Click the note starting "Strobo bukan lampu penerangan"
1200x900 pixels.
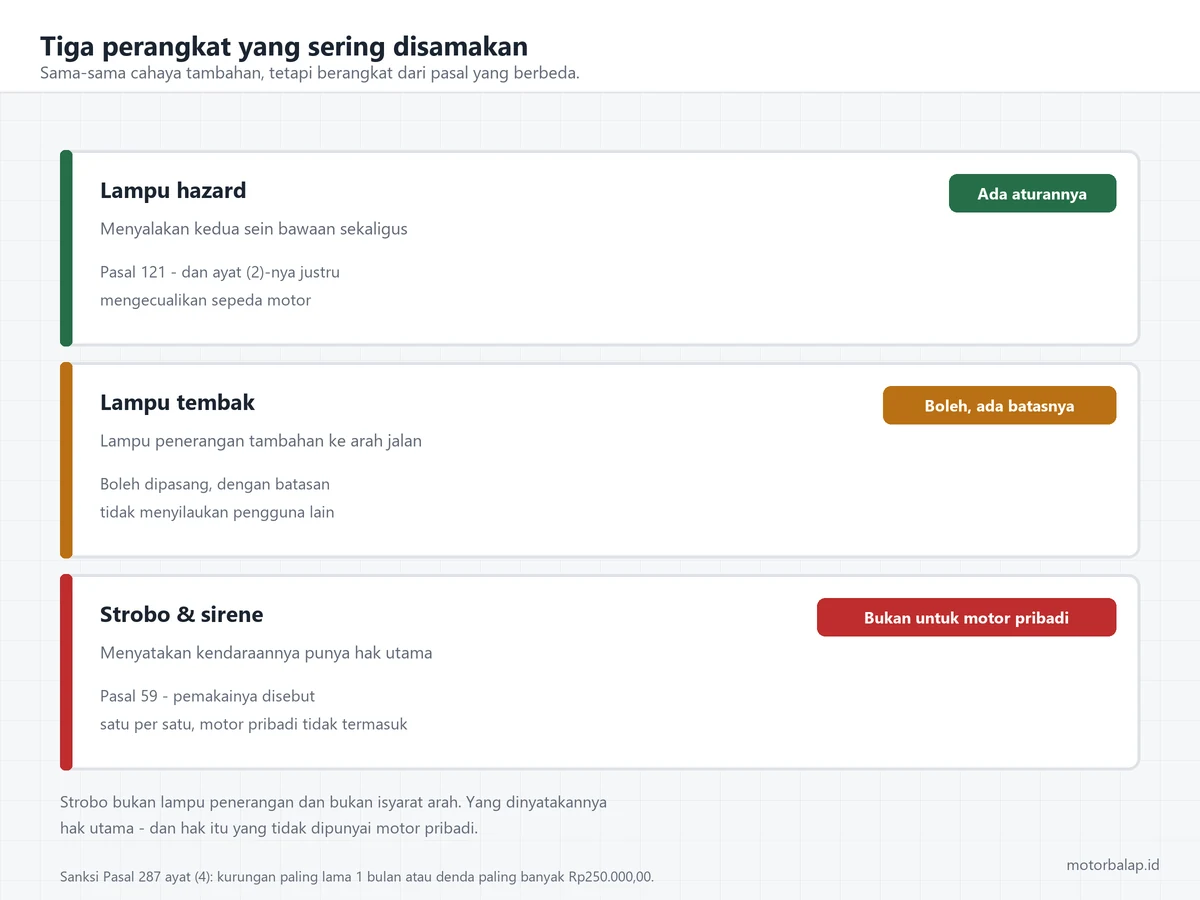click(x=333, y=803)
